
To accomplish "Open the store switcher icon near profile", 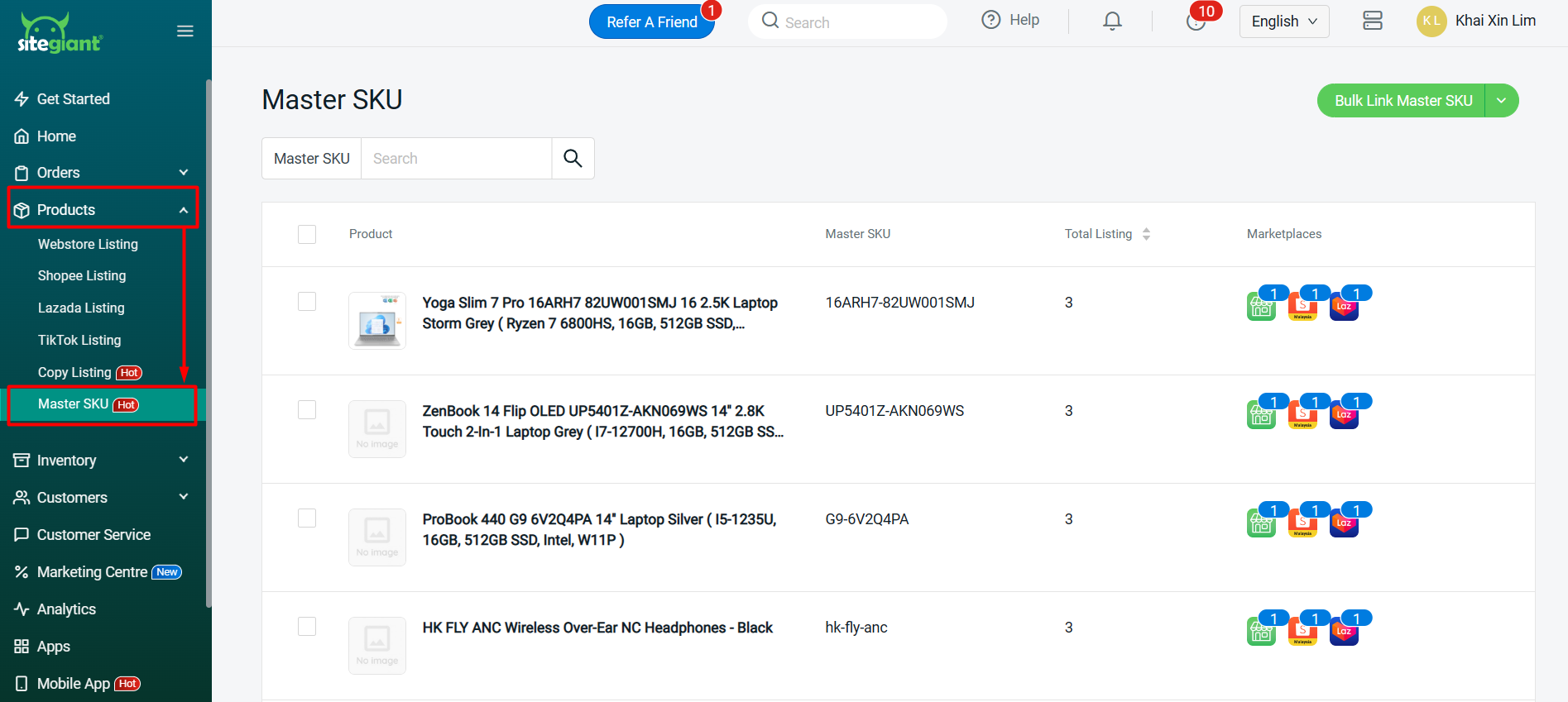I will (1372, 21).
